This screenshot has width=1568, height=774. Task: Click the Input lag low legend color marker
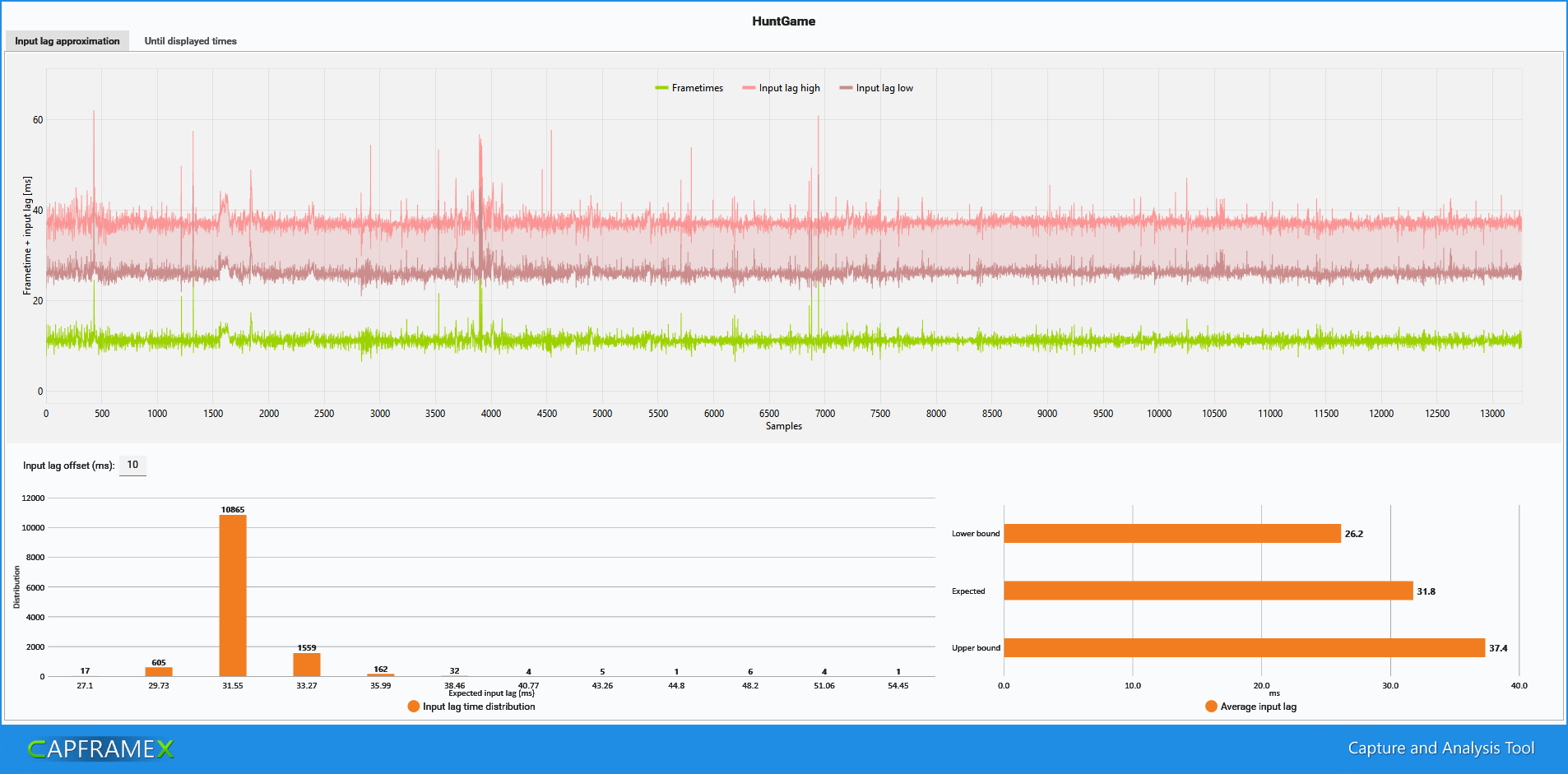point(846,88)
